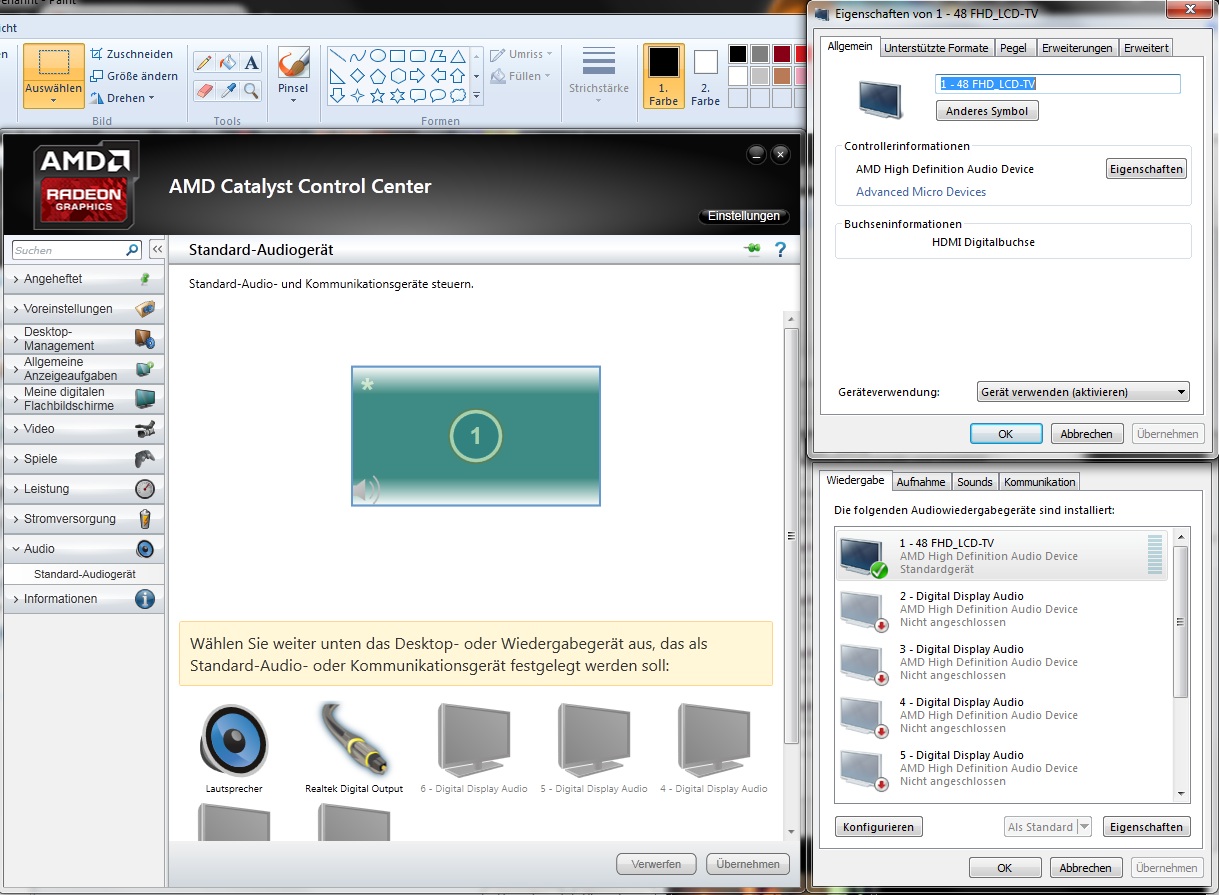The image size is (1219, 895).
Task: Expand the Video section
Action: tap(84, 429)
